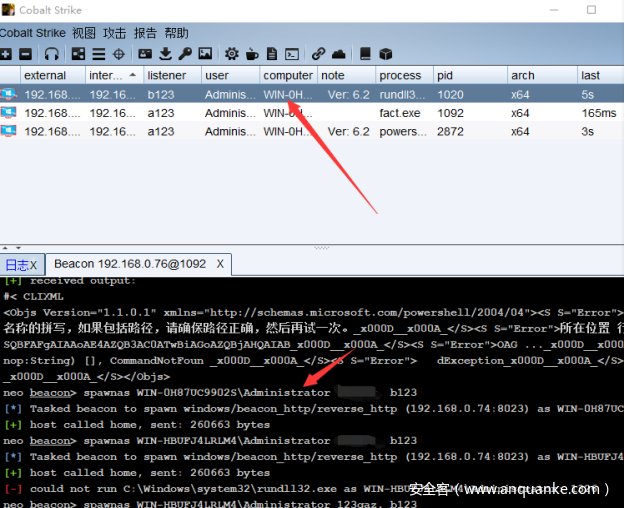Select beacon row with pid 1020
This screenshot has width=625, height=508.
click(312, 95)
